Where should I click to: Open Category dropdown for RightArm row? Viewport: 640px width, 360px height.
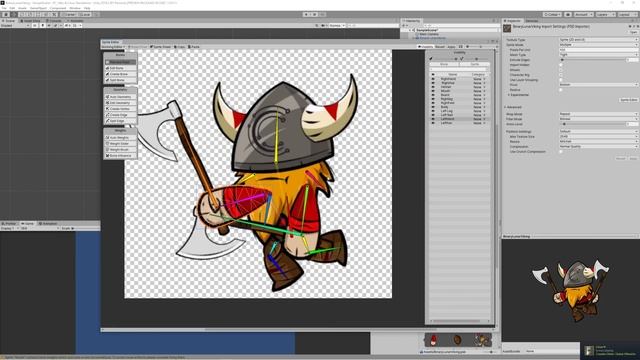tap(479, 83)
